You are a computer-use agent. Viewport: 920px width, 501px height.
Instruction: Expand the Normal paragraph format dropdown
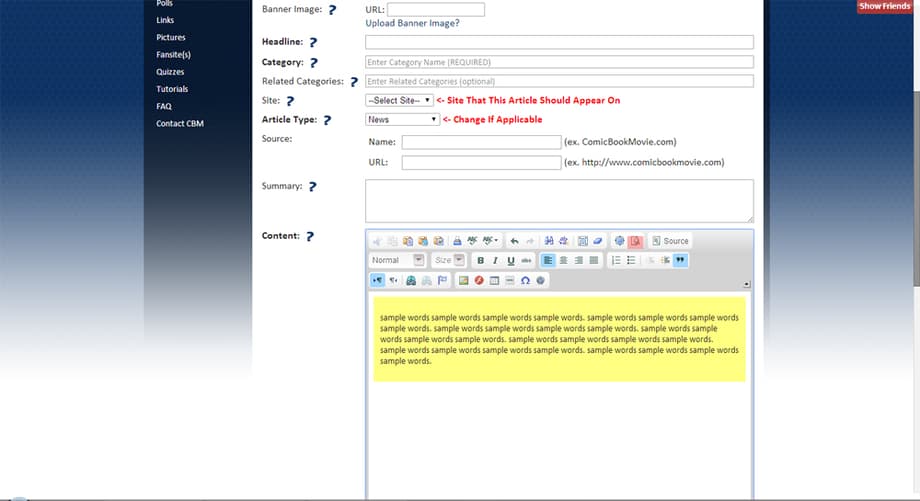click(x=398, y=260)
